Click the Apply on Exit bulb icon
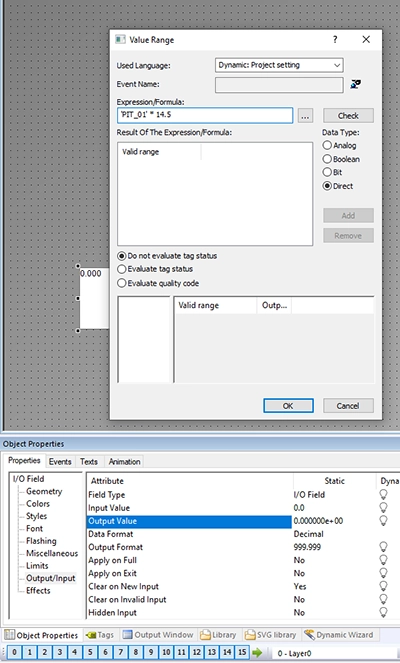Viewport: 400px width, 663px height. click(383, 573)
